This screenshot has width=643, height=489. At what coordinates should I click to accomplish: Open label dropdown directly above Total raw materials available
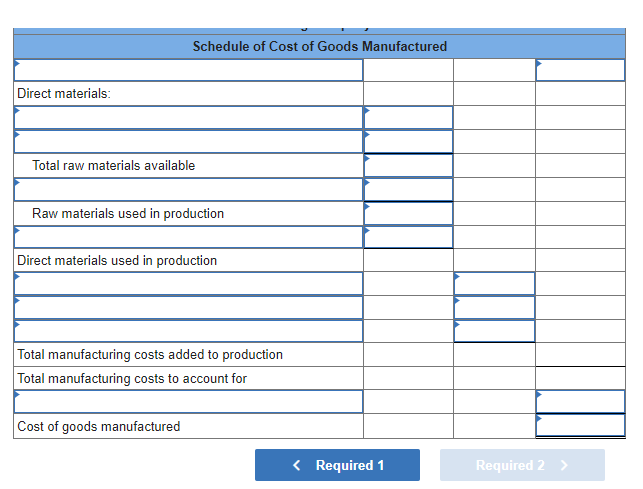pyautogui.click(x=189, y=142)
